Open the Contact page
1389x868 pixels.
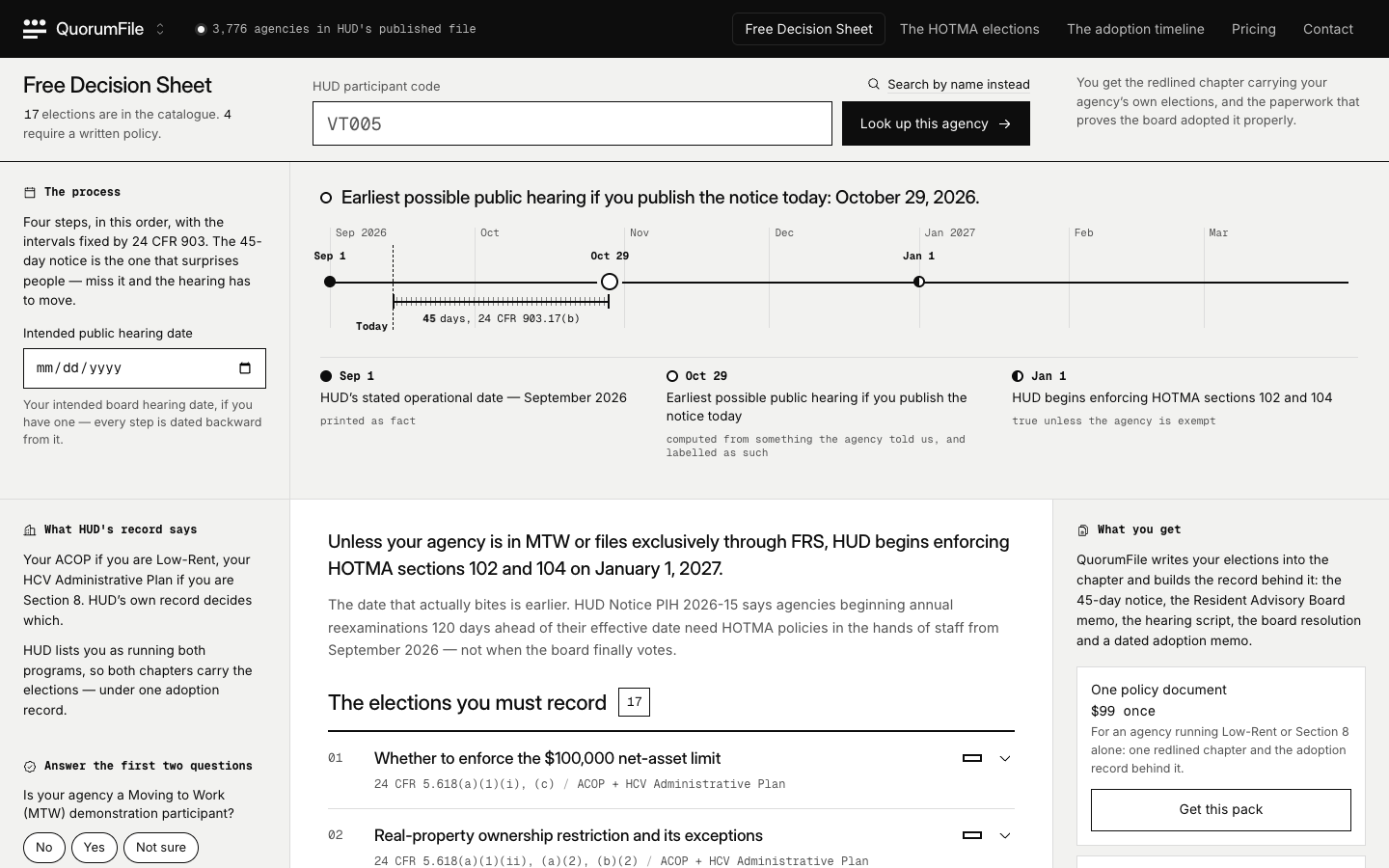[x=1328, y=29]
